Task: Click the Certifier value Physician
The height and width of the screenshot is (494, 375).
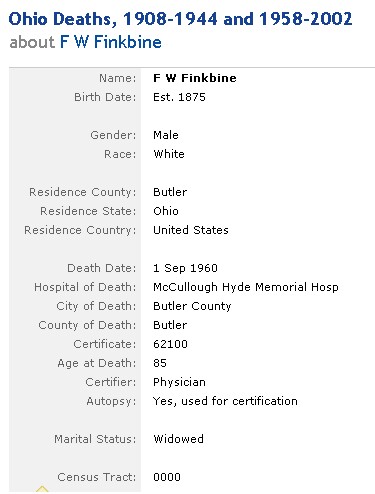Action: [x=179, y=382]
